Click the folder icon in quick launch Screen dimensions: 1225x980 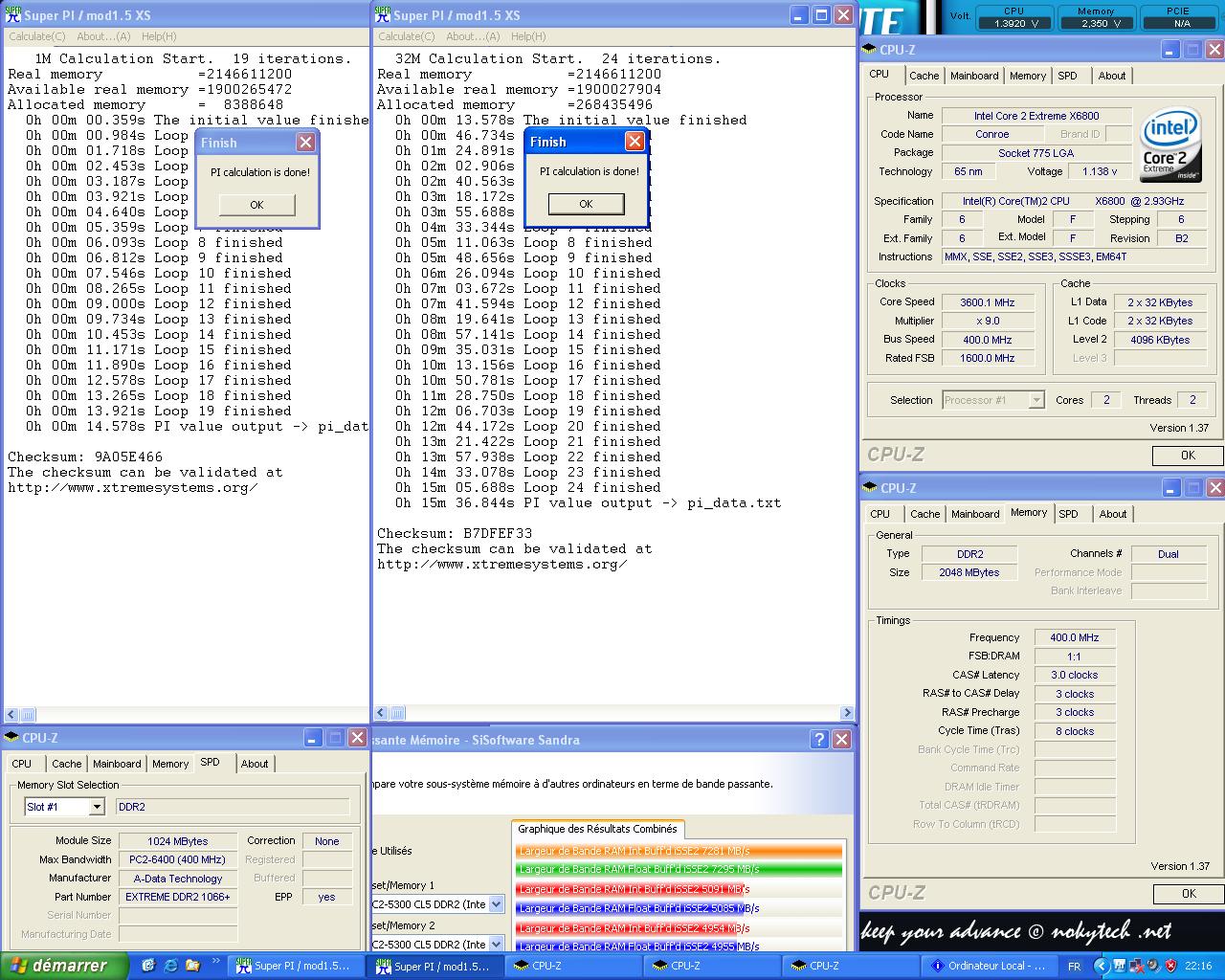(x=191, y=966)
